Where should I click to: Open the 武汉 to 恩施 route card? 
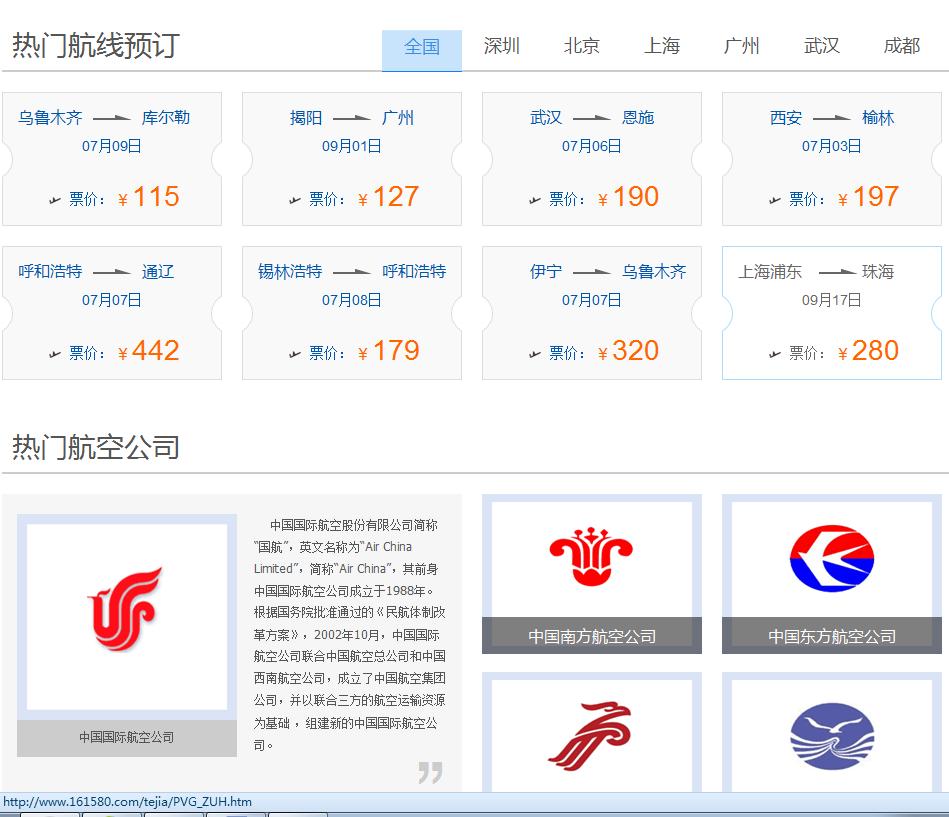click(592, 159)
